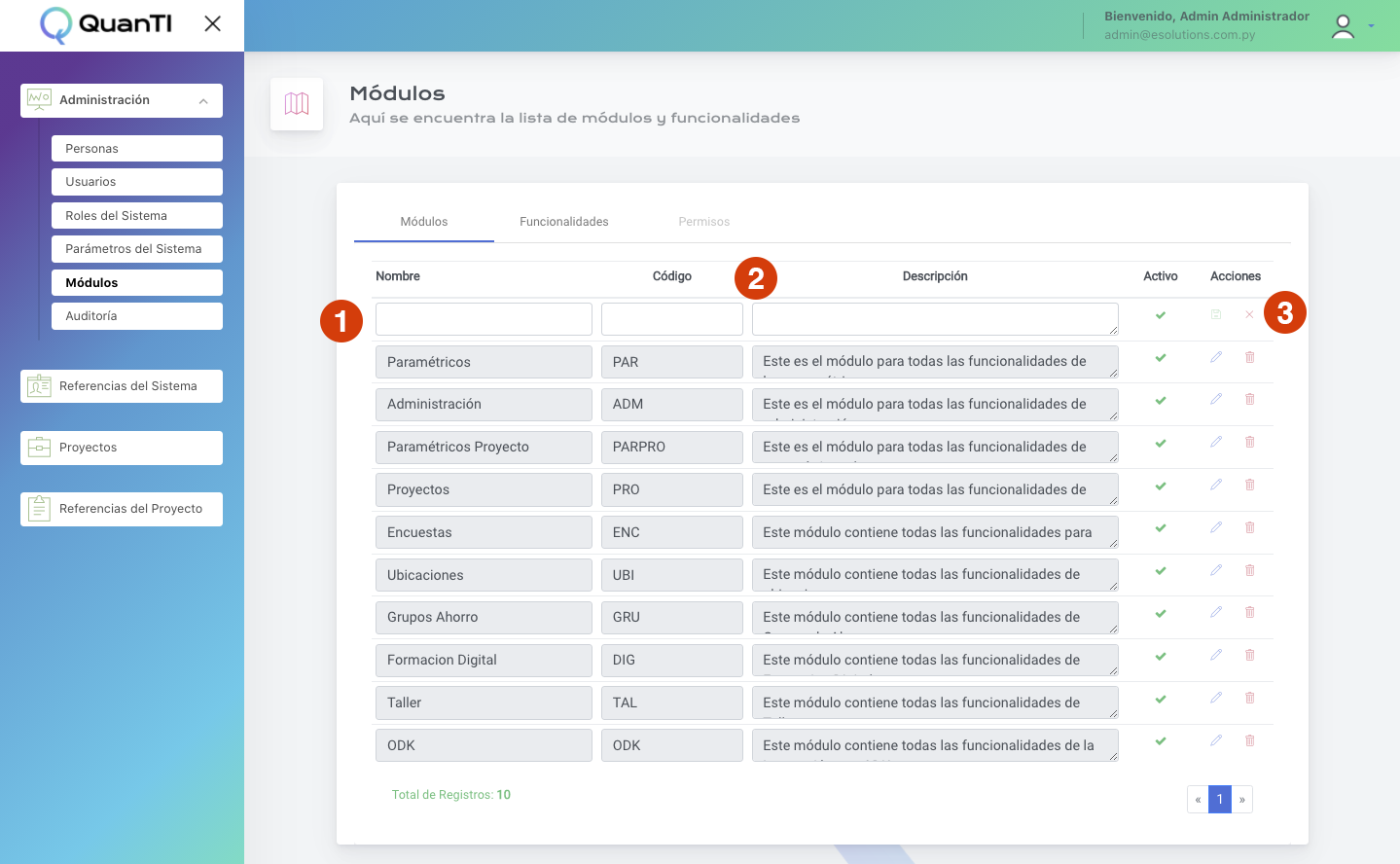Open Parámetros del Sistema page

click(x=137, y=249)
